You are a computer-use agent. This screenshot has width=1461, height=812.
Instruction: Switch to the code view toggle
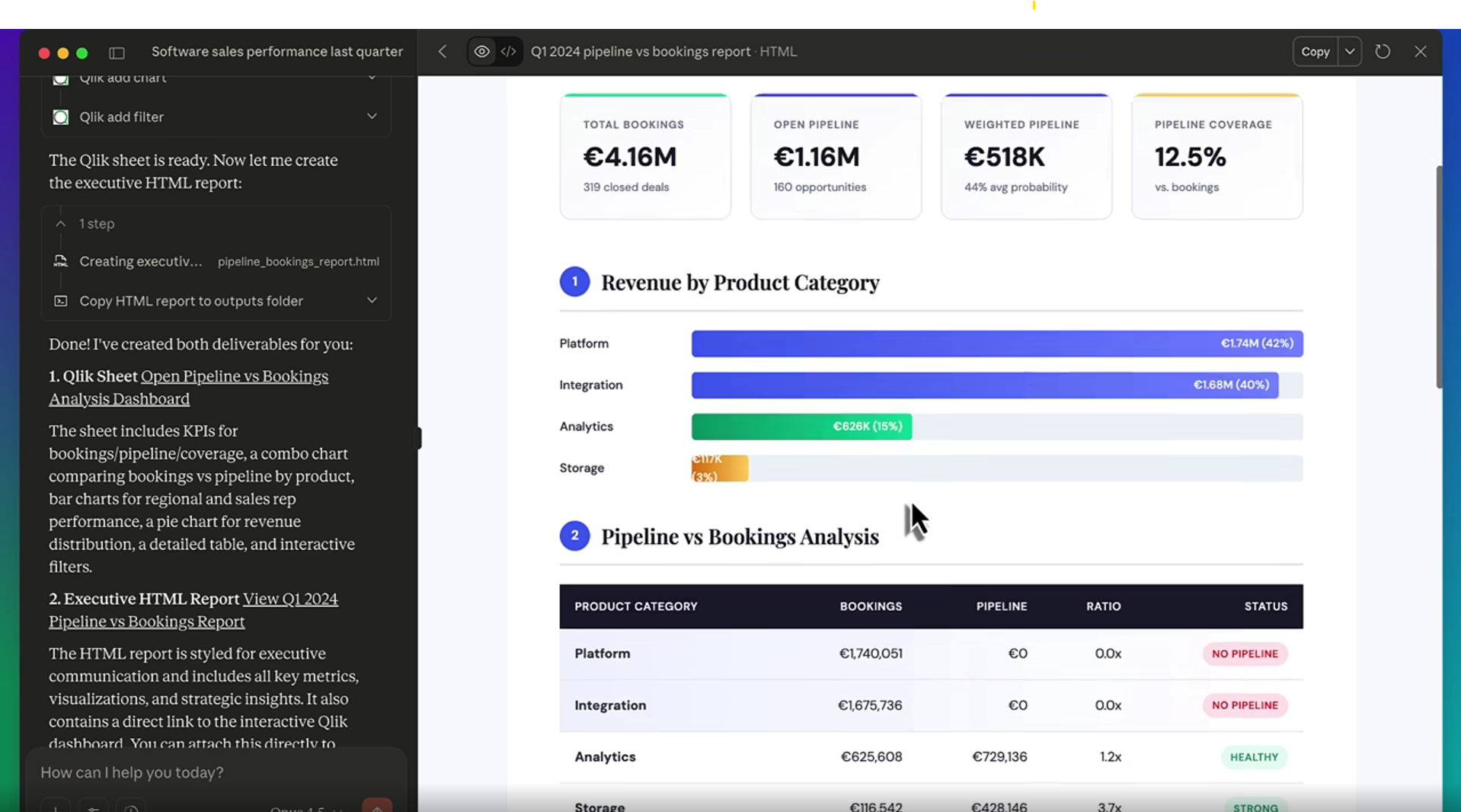[509, 52]
